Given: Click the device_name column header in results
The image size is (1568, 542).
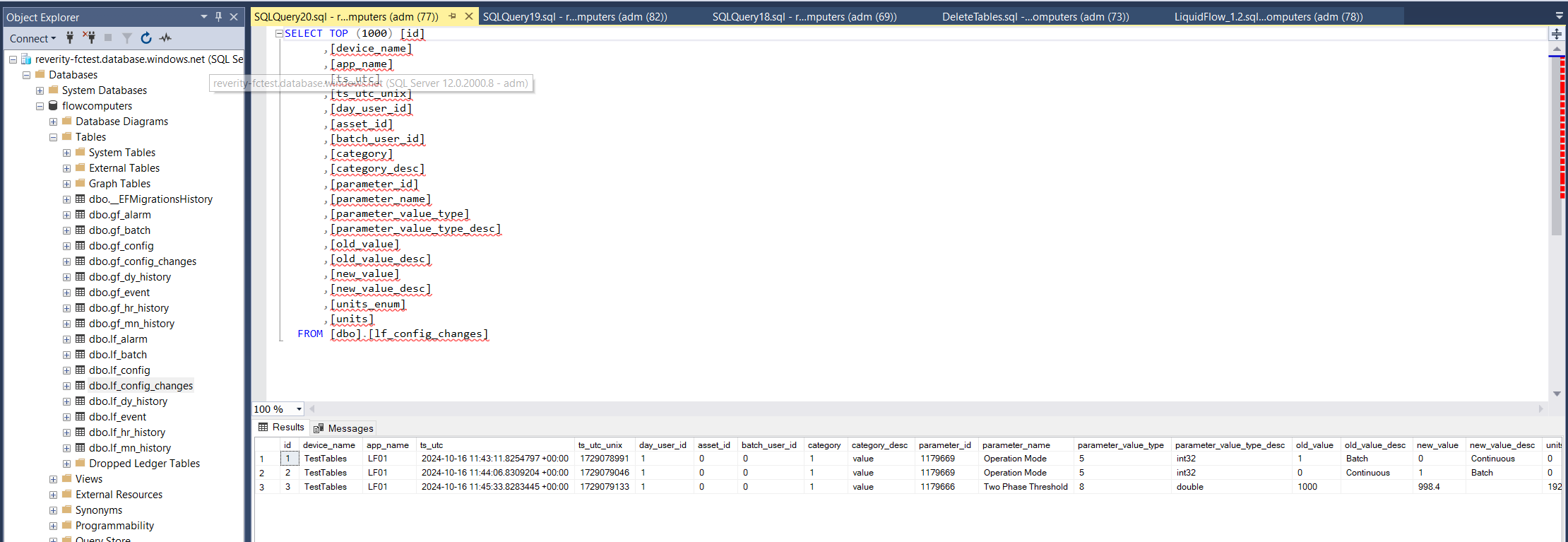Looking at the screenshot, I should (329, 445).
